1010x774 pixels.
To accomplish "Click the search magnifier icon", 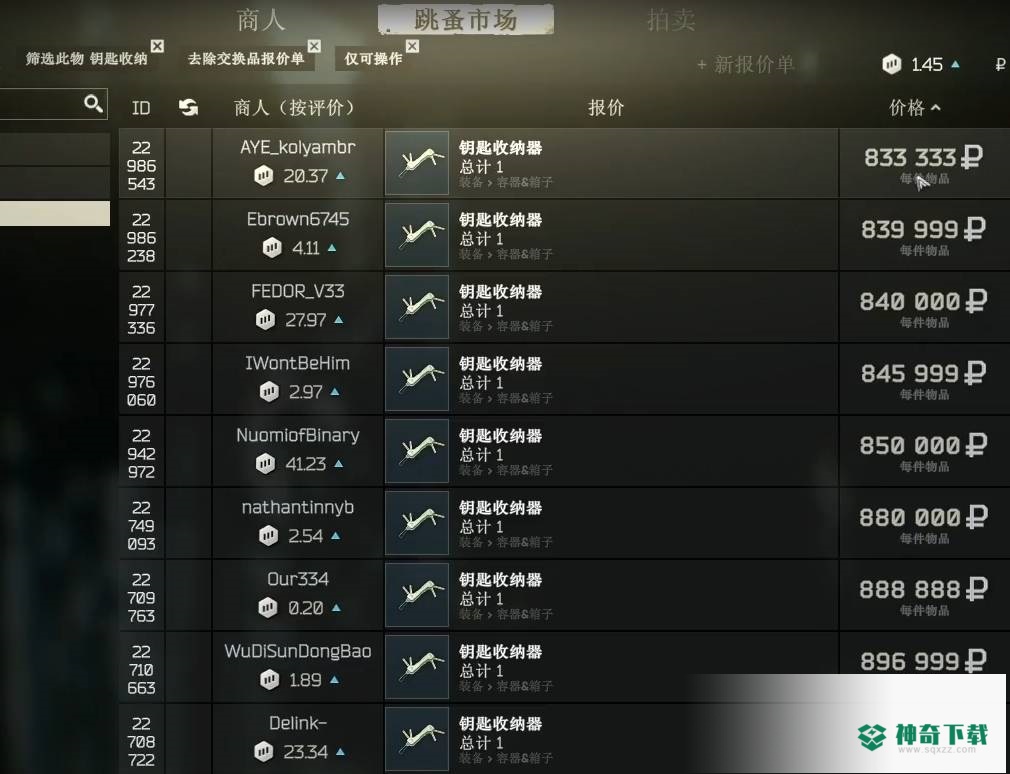I will pyautogui.click(x=93, y=104).
